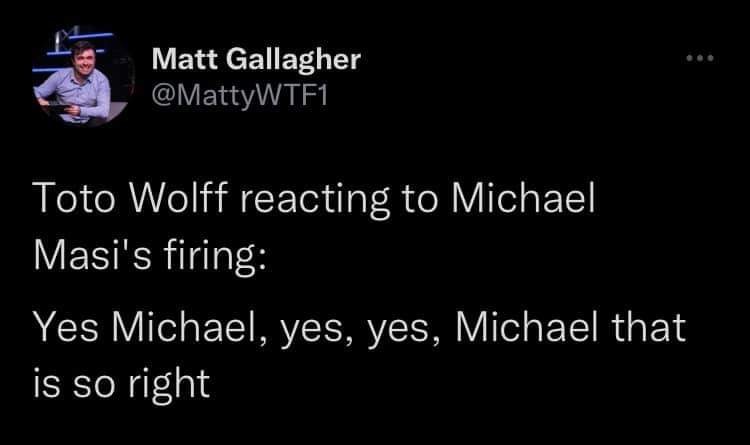Click the first name "Matt" in header

[x=182, y=59]
